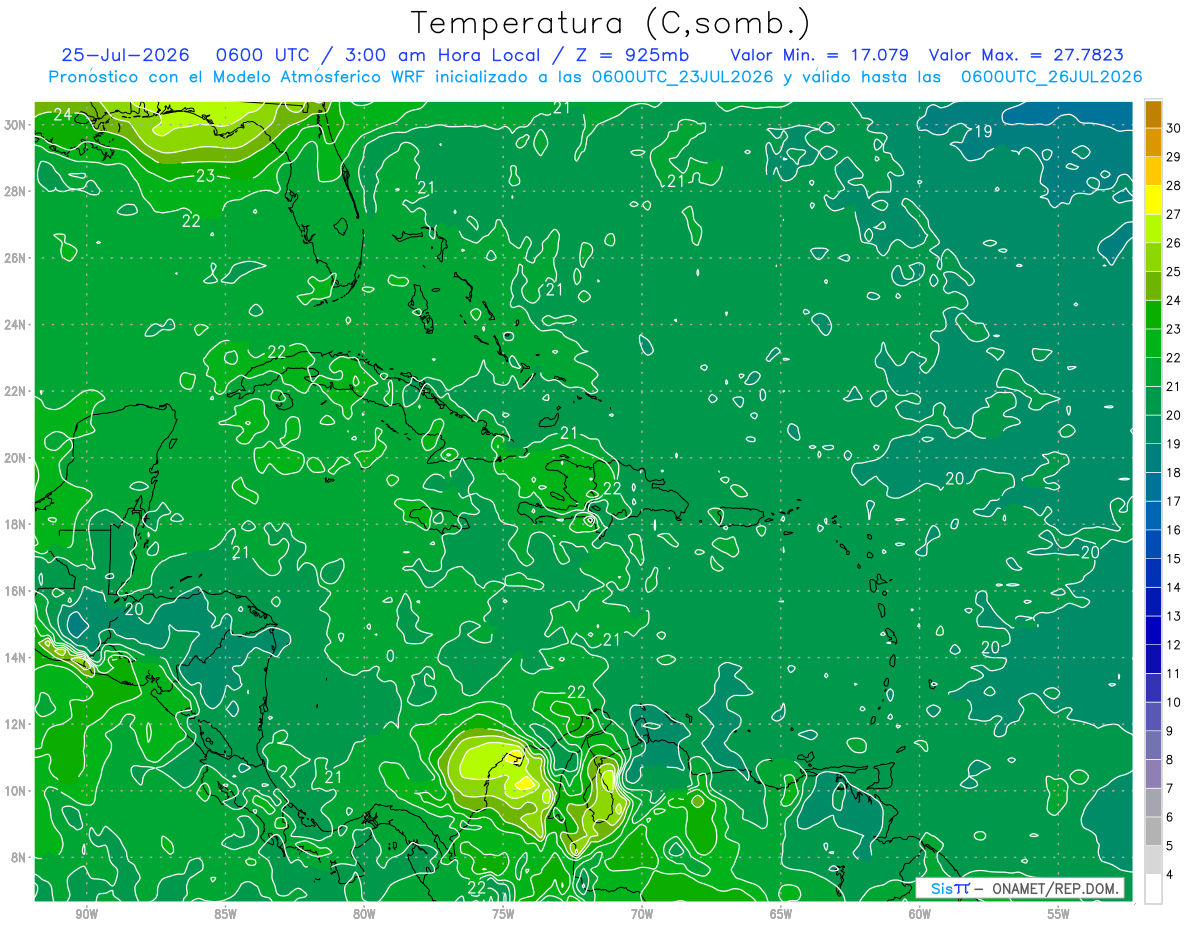
Task: Pick the teal colorbar swatch between 18 and 19
Action: pos(1153,458)
